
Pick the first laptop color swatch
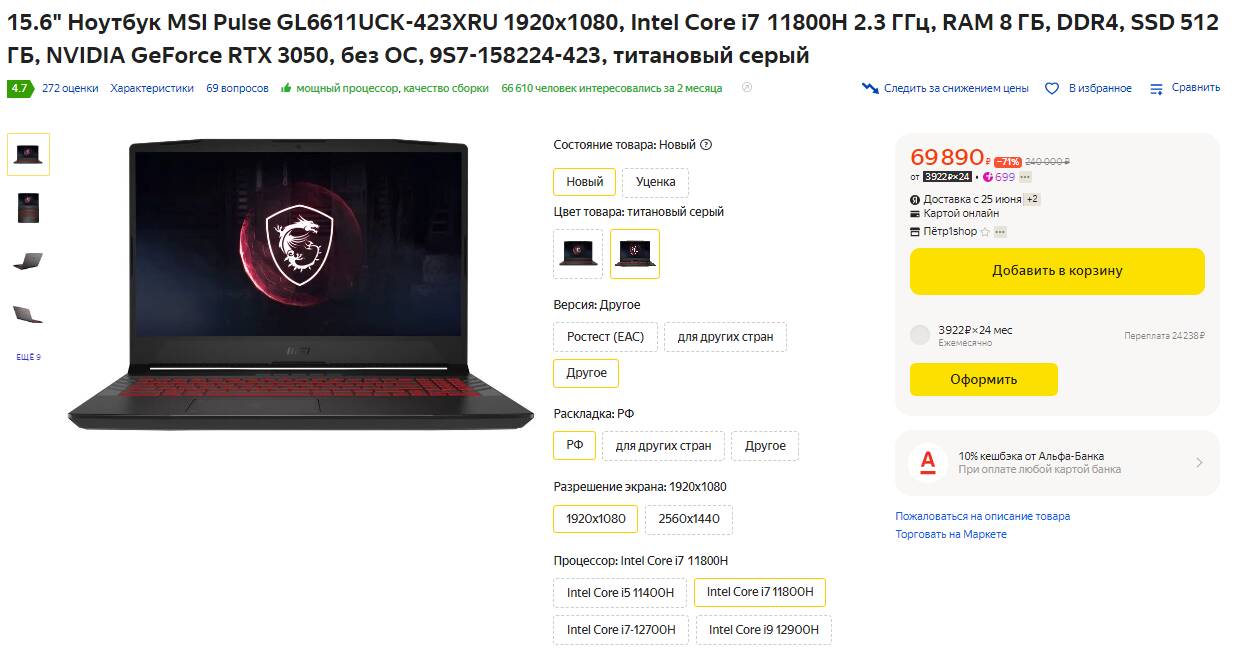tap(578, 254)
